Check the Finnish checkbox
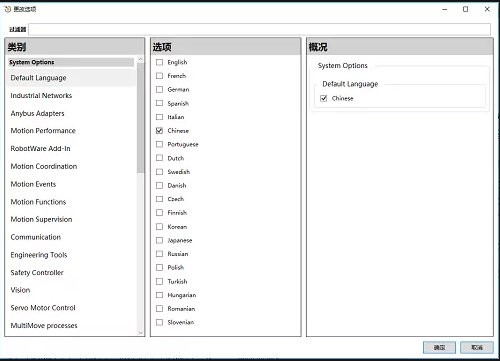 click(160, 213)
